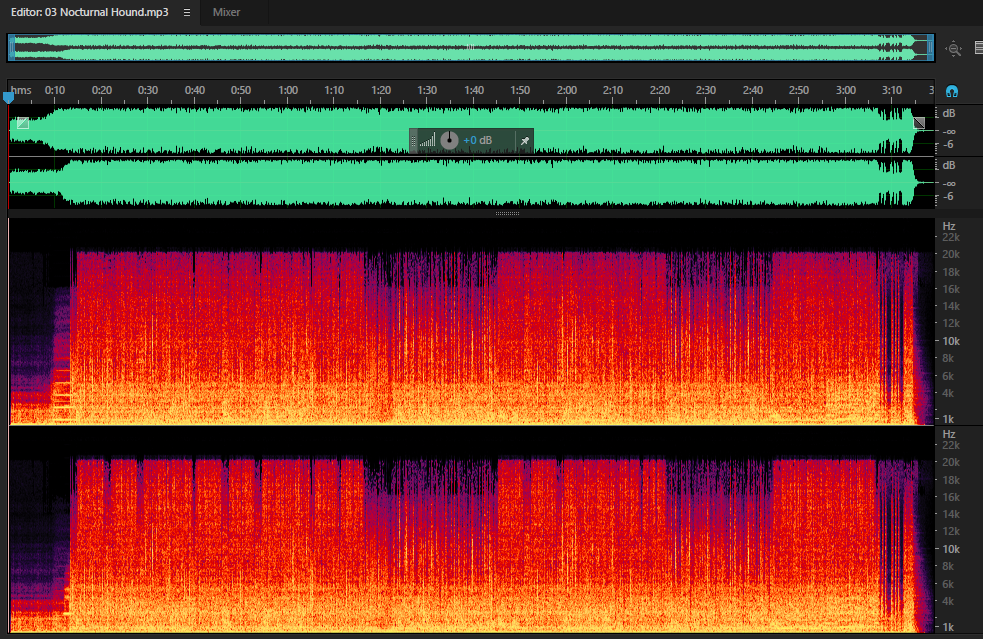Click the 0:30 mark on the time ruler
Viewport: 983px width, 639px height.
click(148, 90)
